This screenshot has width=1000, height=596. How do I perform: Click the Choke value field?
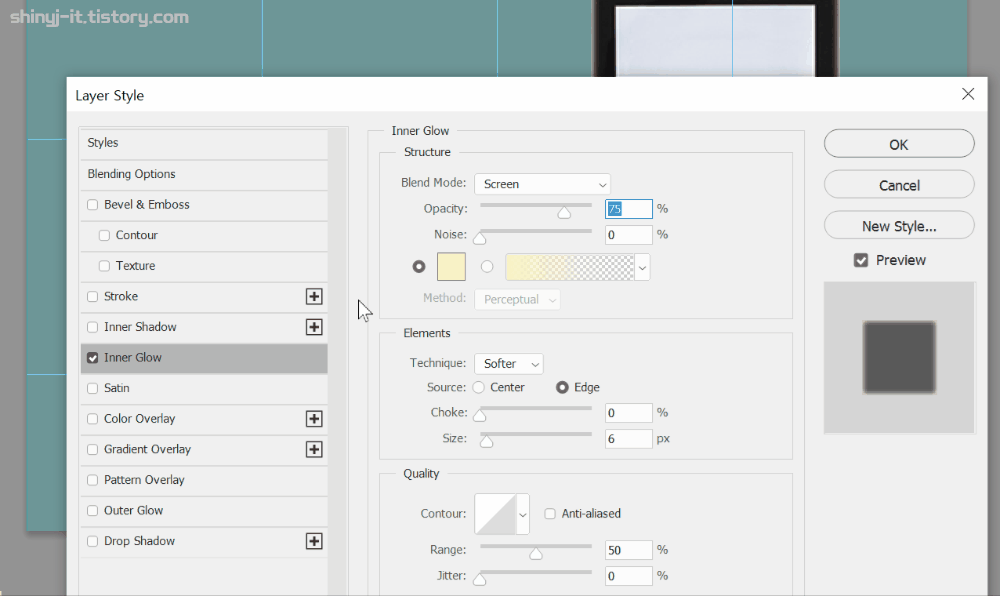pos(629,413)
